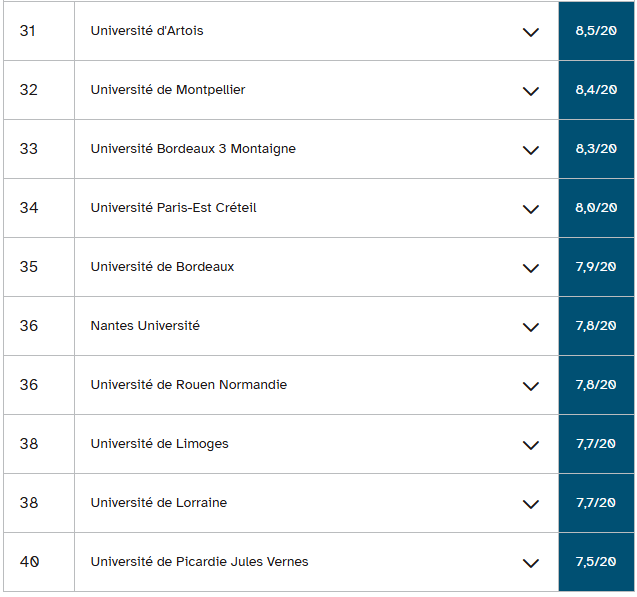Screen dimensions: 637x597
Task: Click the 7,5/20 score cell
Action: point(596,562)
